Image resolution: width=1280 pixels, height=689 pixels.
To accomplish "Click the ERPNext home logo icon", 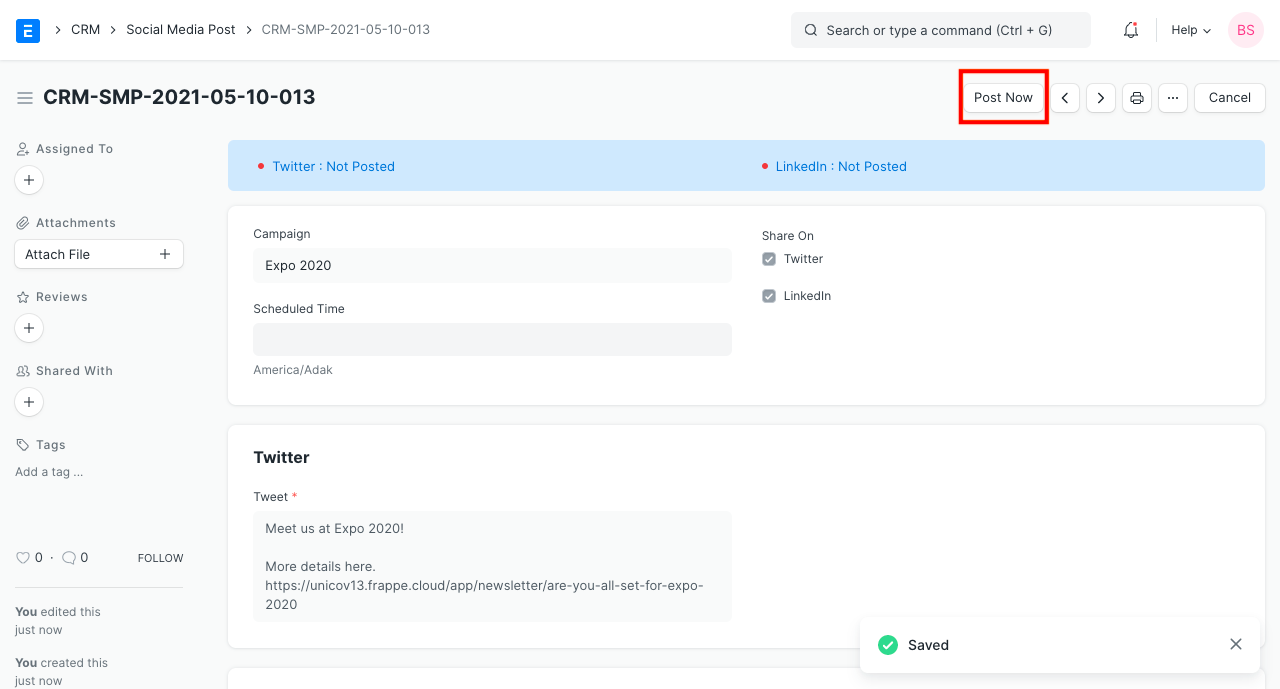I will point(28,30).
